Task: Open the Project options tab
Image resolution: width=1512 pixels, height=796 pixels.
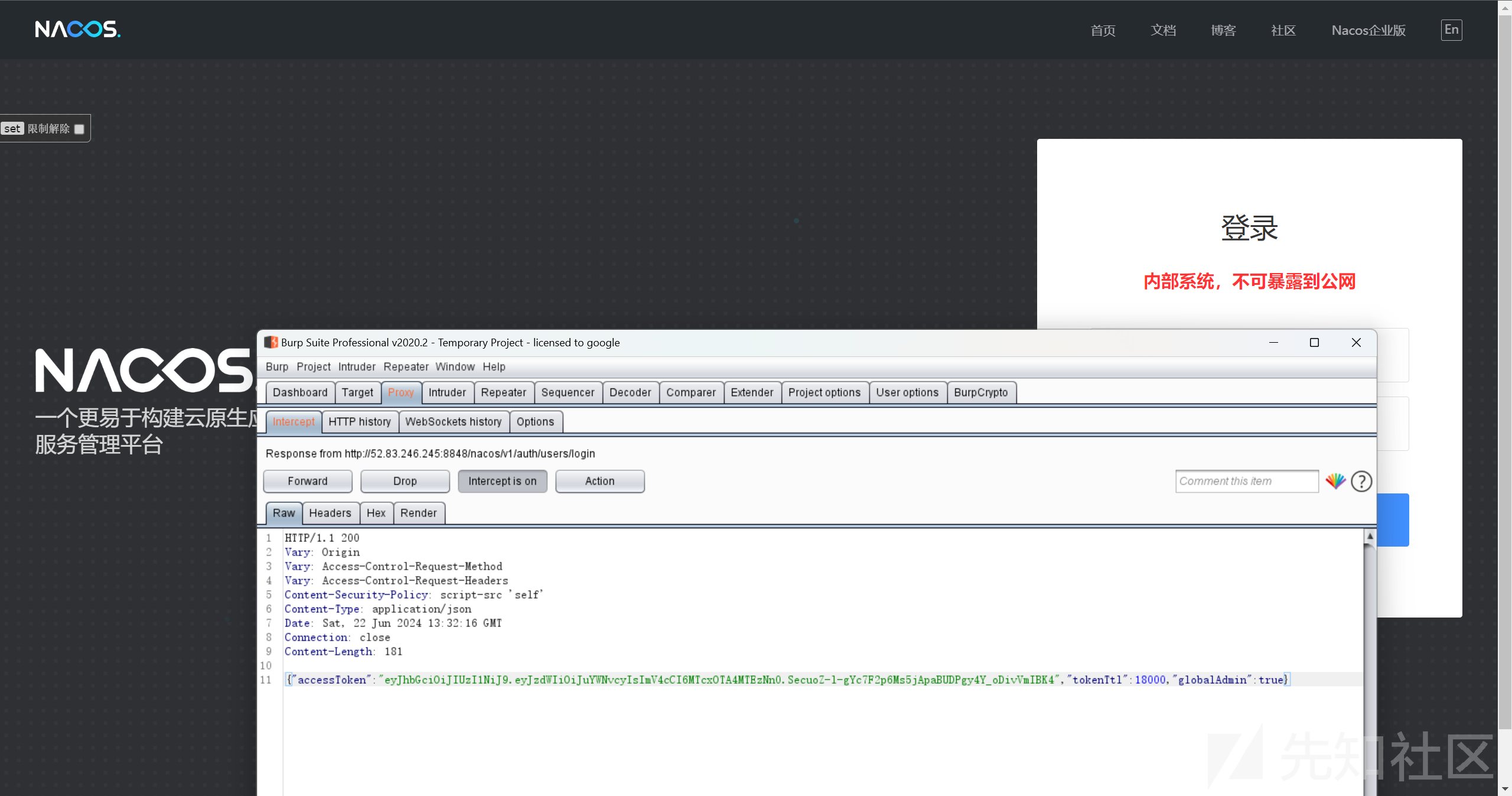Action: 825,392
